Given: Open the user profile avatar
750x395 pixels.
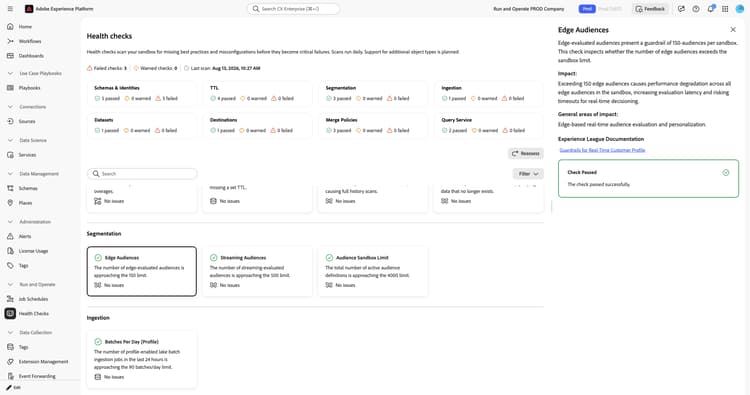Looking at the screenshot, I should click(740, 9).
